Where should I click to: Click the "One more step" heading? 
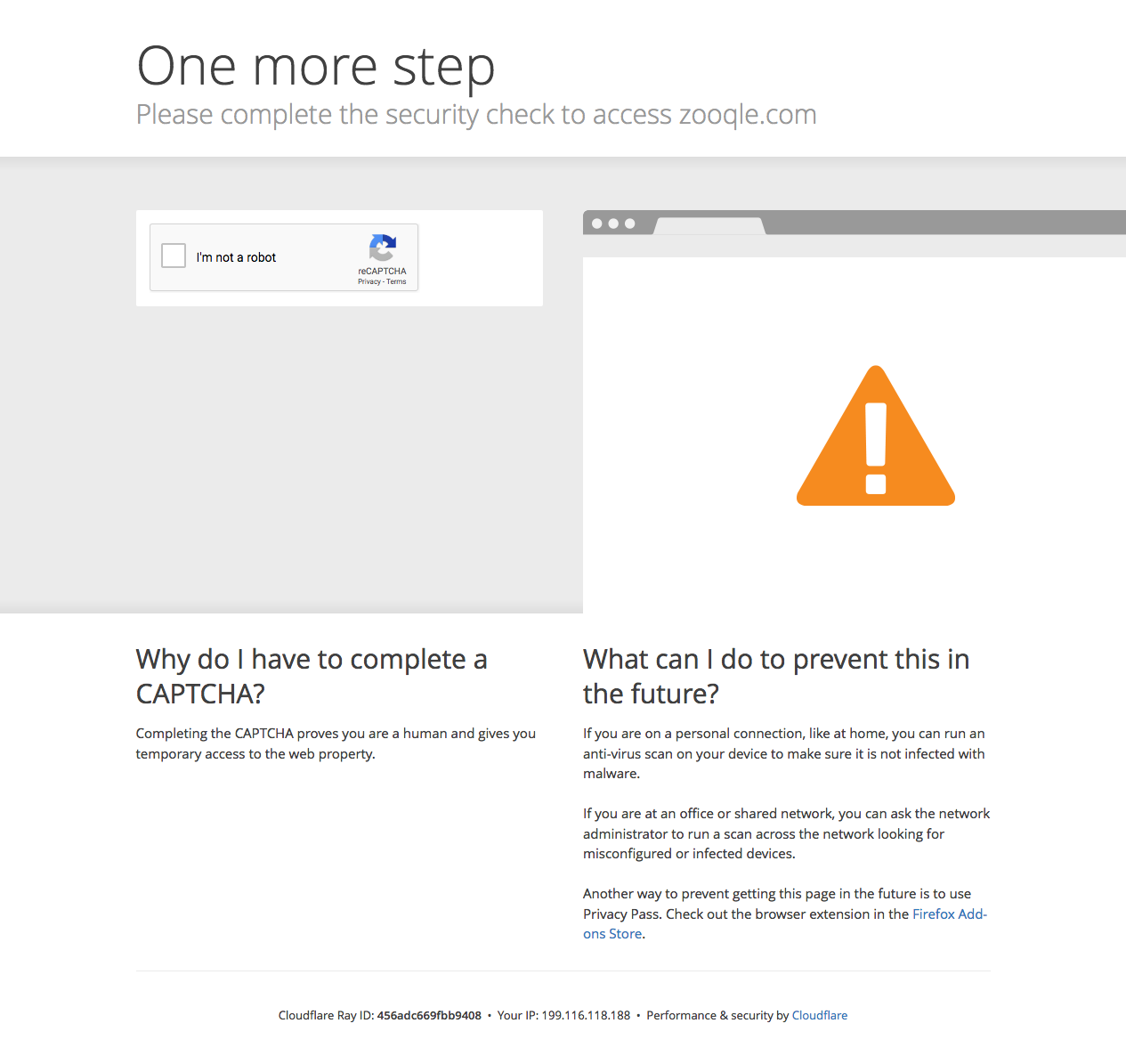click(x=315, y=65)
